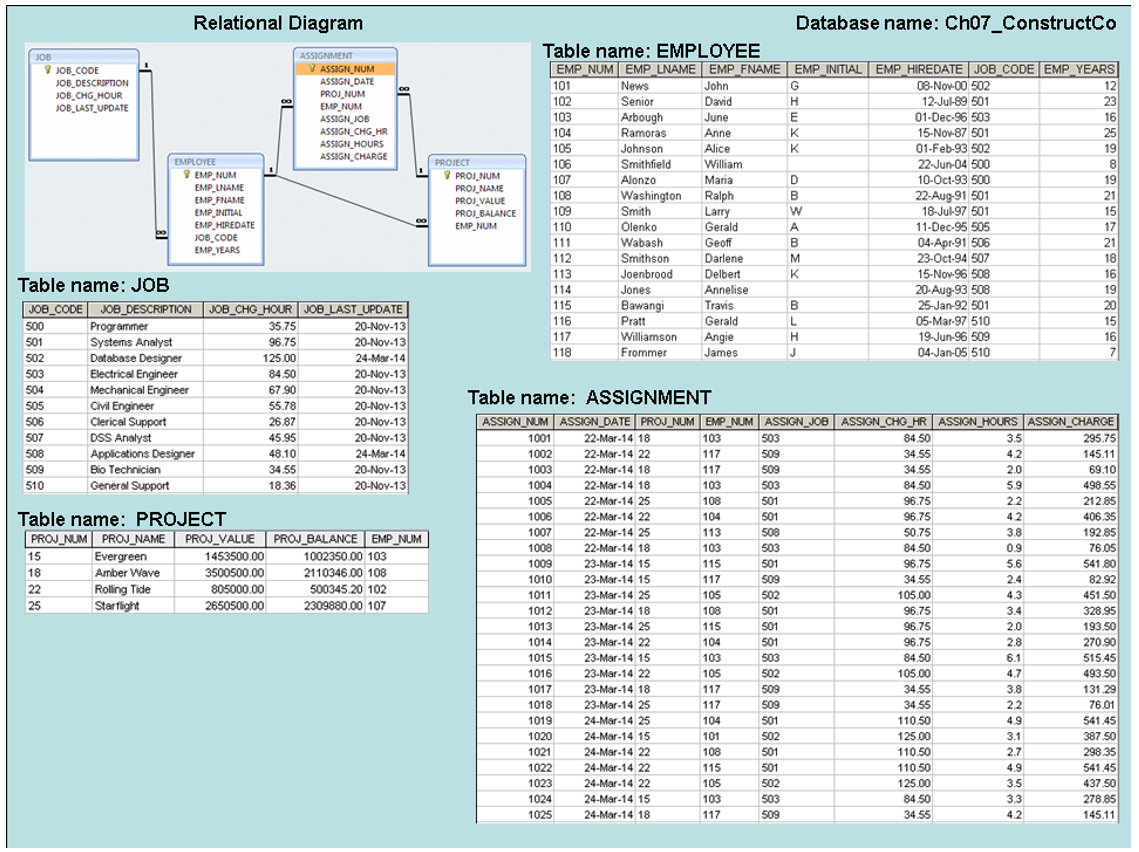Click the key icon beside EMP_NUM in EMPLOYEE box

pos(186,175)
